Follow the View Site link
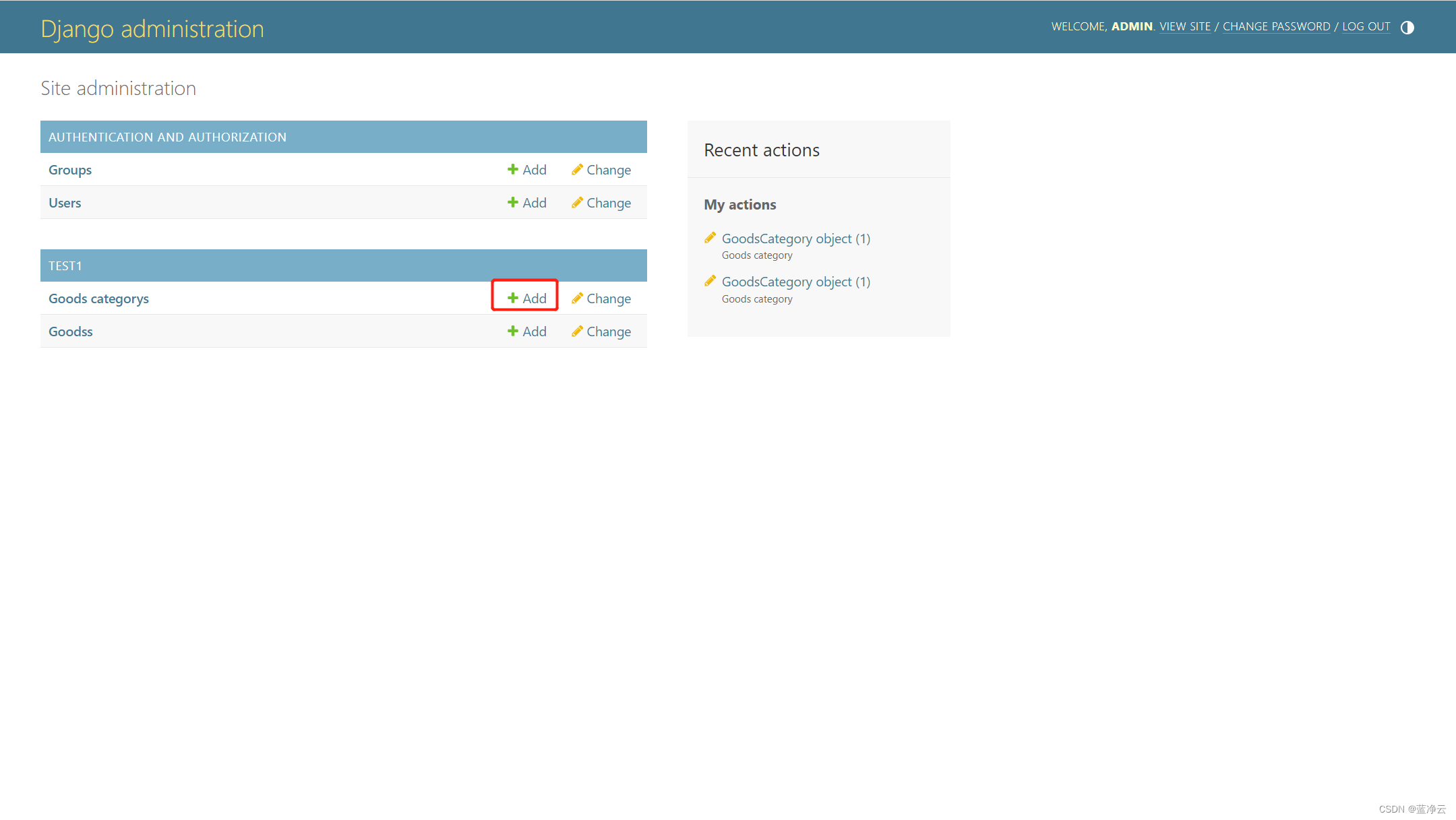This screenshot has height=820, width=1456. click(1184, 26)
